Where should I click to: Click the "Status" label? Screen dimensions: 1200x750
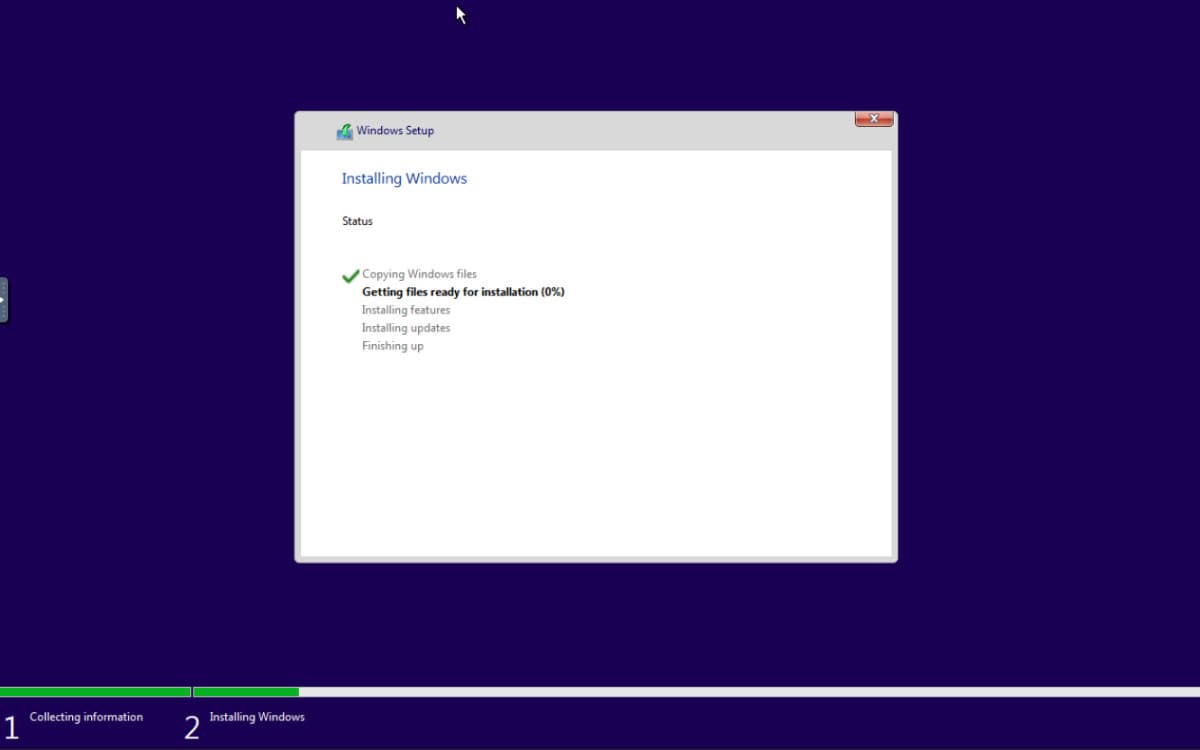[x=357, y=221]
